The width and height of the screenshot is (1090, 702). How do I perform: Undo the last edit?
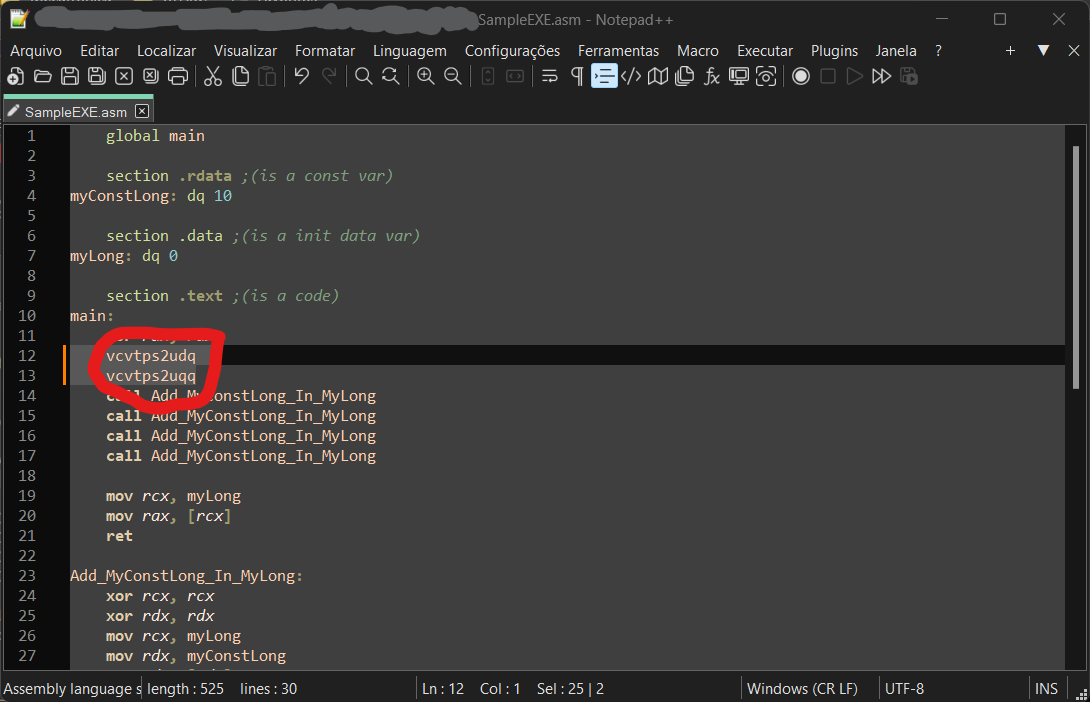(301, 76)
